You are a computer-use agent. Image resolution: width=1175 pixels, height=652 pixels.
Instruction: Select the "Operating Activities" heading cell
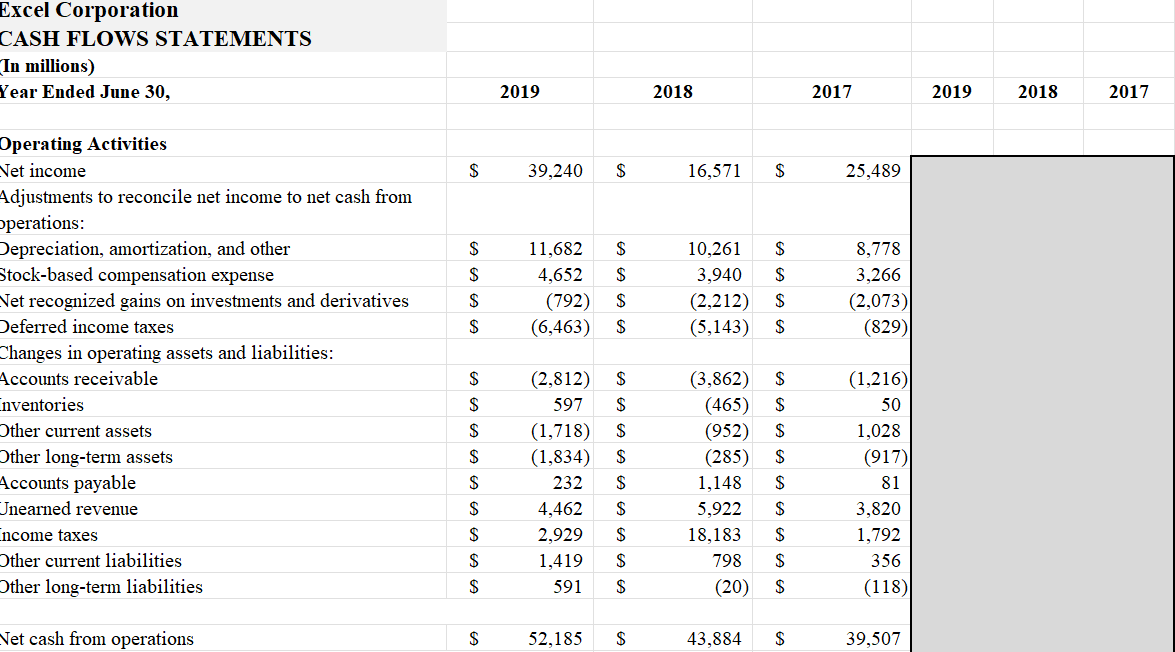84,143
